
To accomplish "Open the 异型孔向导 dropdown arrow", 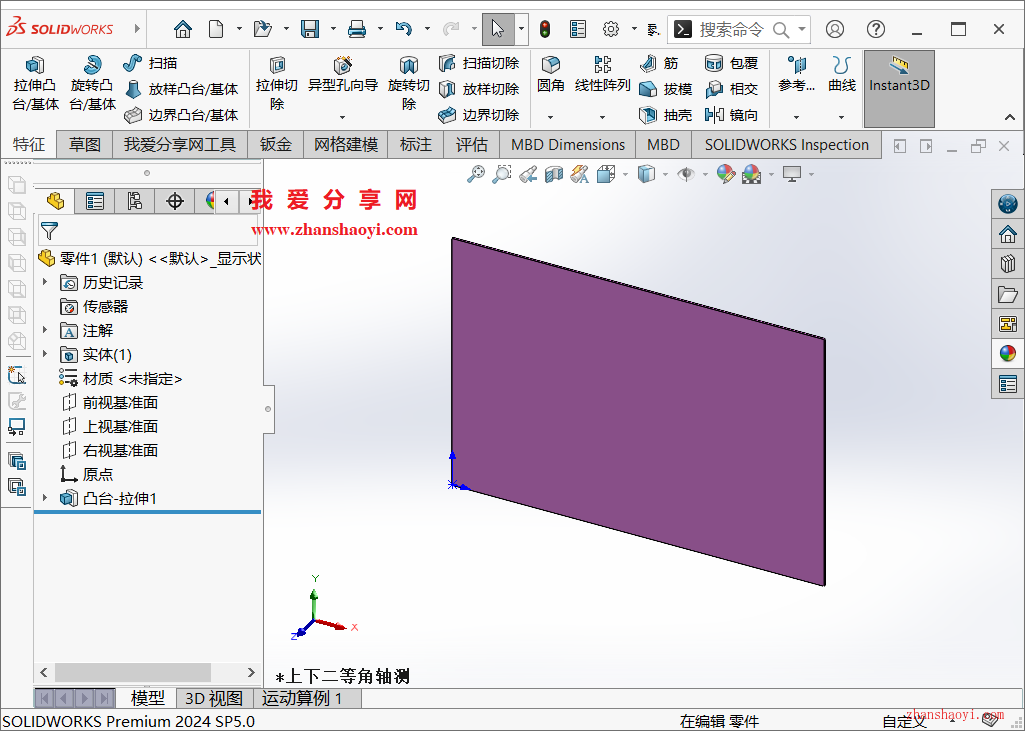I will click(x=343, y=117).
